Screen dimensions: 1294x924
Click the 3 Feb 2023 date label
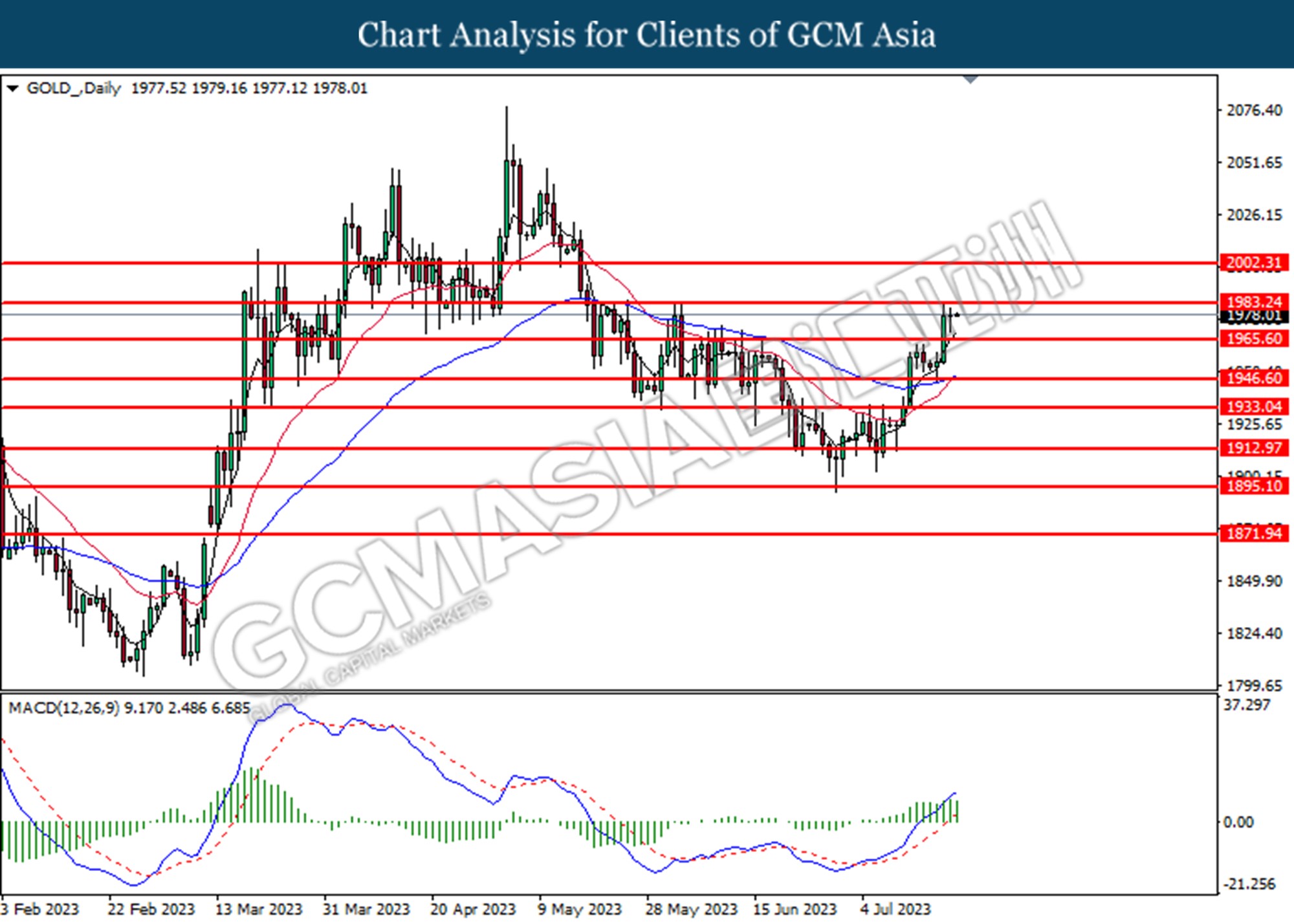(x=40, y=909)
